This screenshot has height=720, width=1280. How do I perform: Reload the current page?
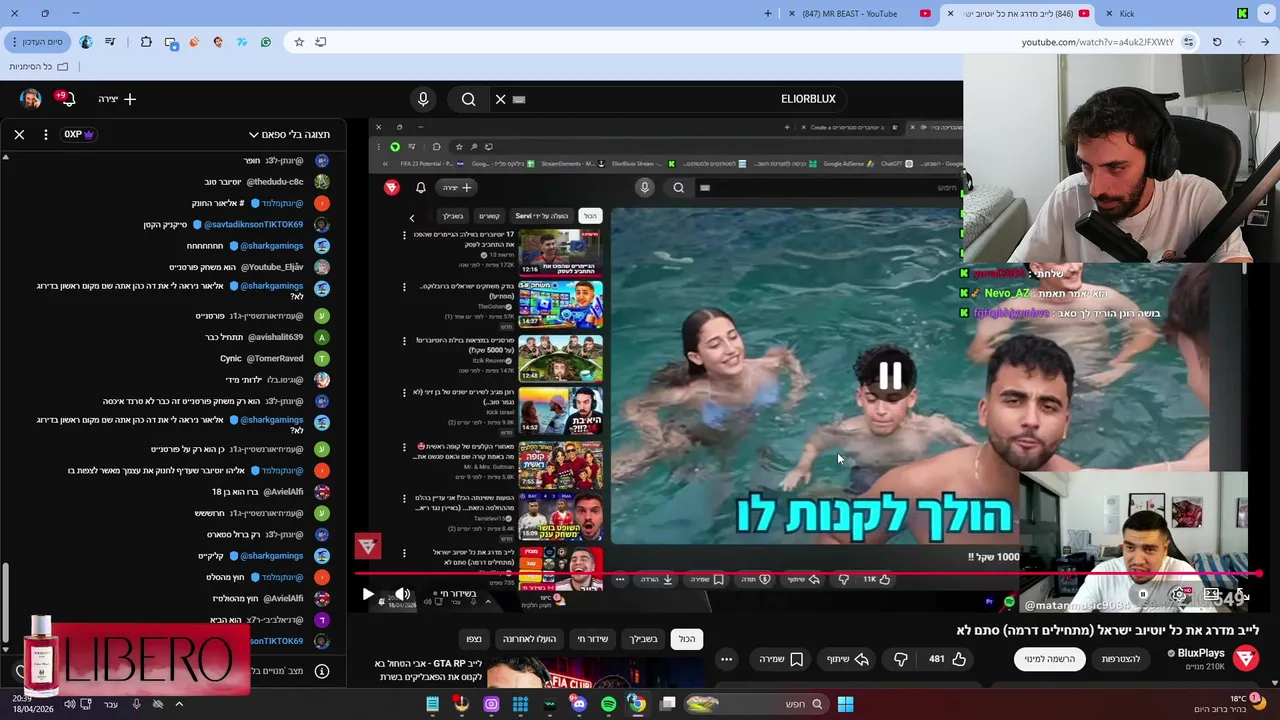1217,42
